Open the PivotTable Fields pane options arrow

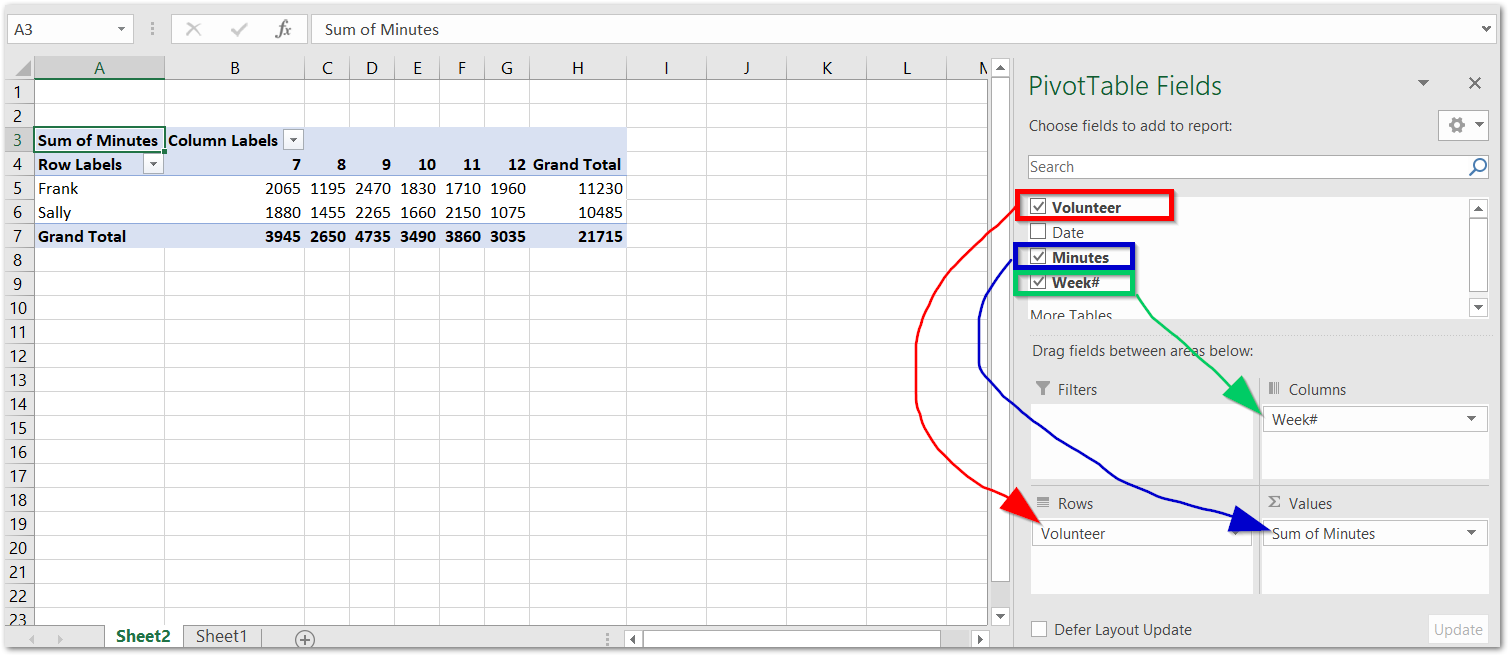pos(1423,83)
